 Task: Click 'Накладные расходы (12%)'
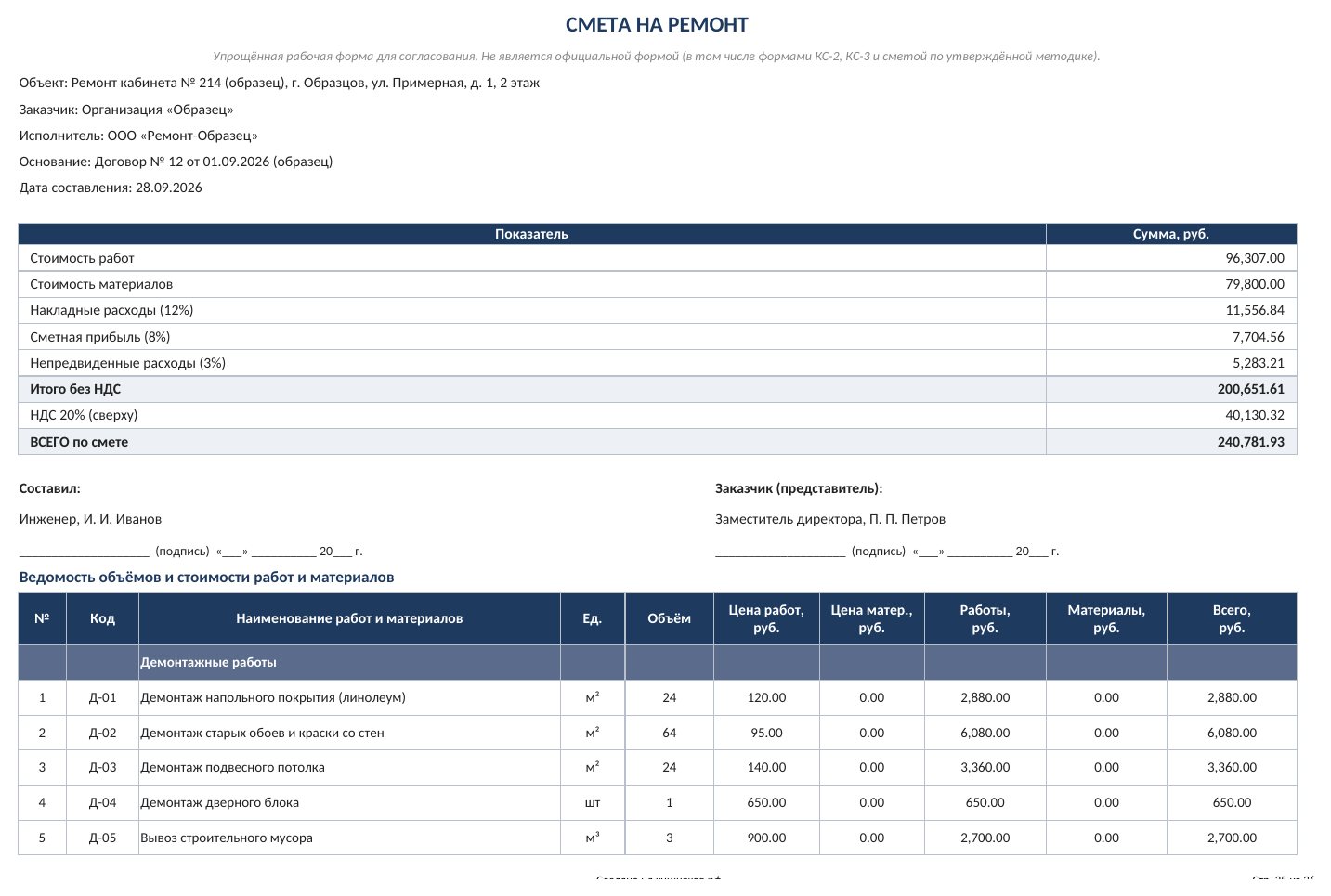coord(111,310)
